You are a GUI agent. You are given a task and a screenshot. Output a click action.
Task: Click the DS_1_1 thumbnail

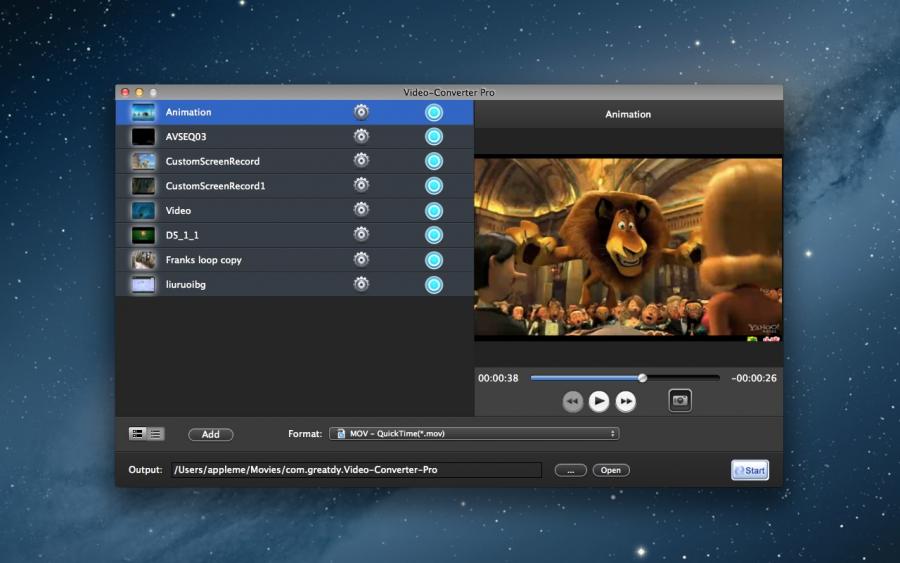coord(143,235)
